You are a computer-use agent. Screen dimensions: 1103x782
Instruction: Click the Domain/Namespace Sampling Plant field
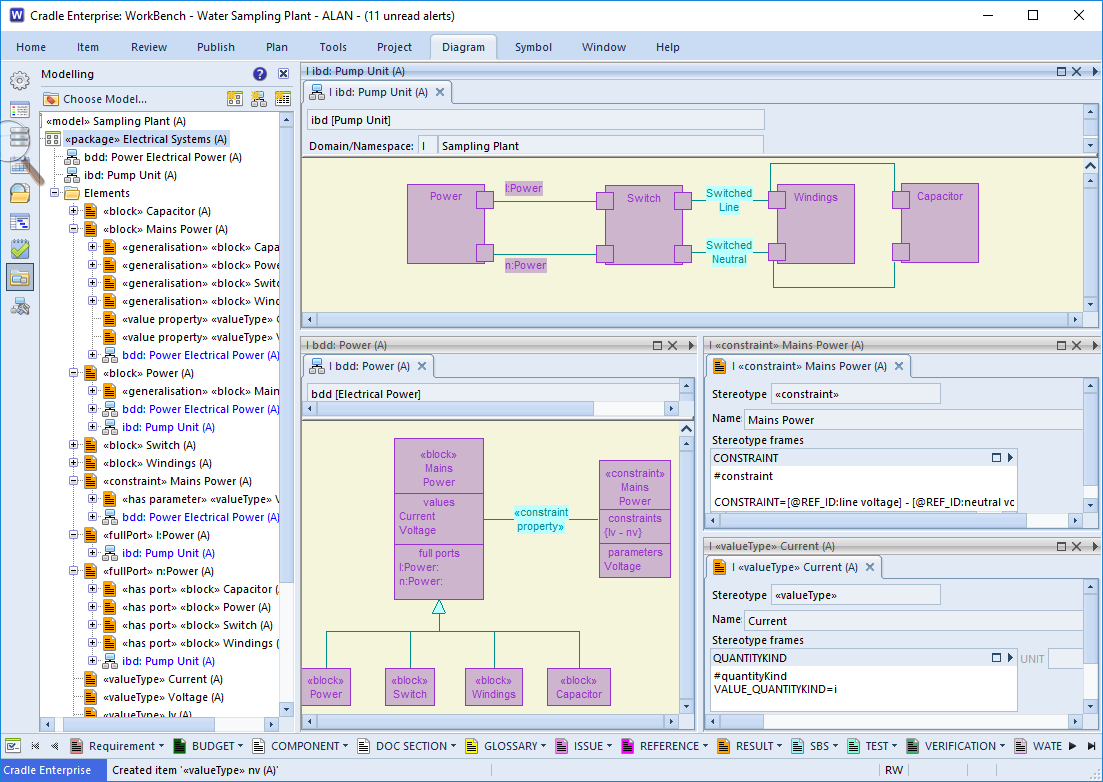pyautogui.click(x=600, y=146)
